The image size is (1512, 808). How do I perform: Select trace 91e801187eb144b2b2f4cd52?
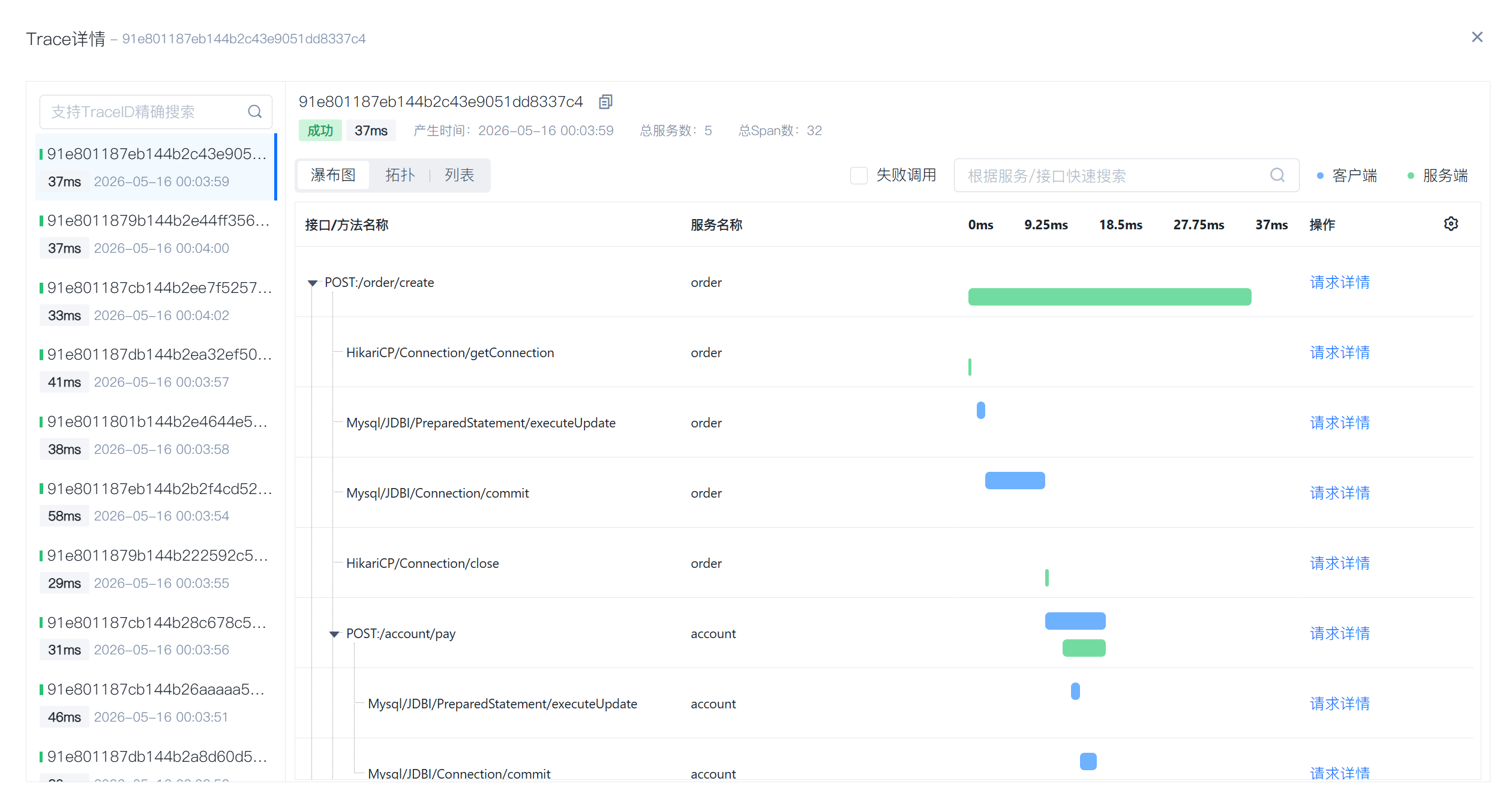coord(156,502)
